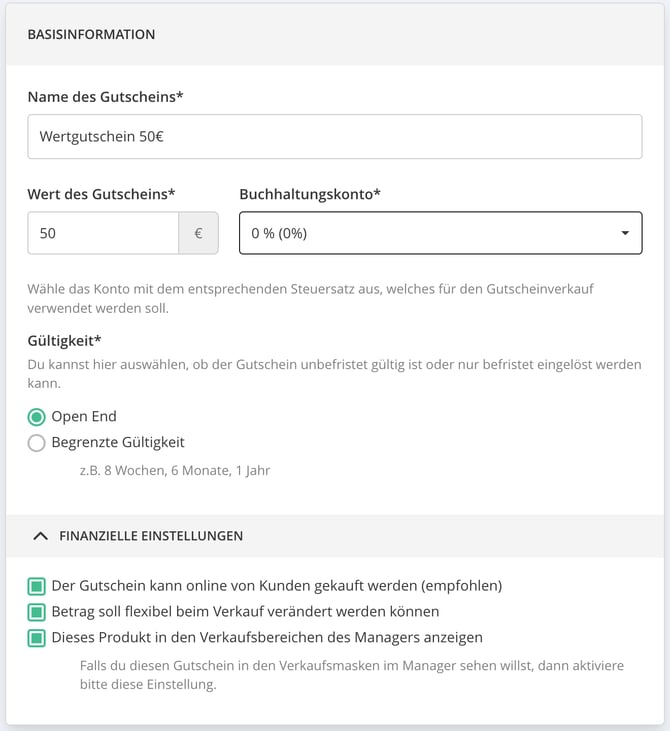The image size is (670, 731).
Task: Select the Open End radio option
Action: 36,417
